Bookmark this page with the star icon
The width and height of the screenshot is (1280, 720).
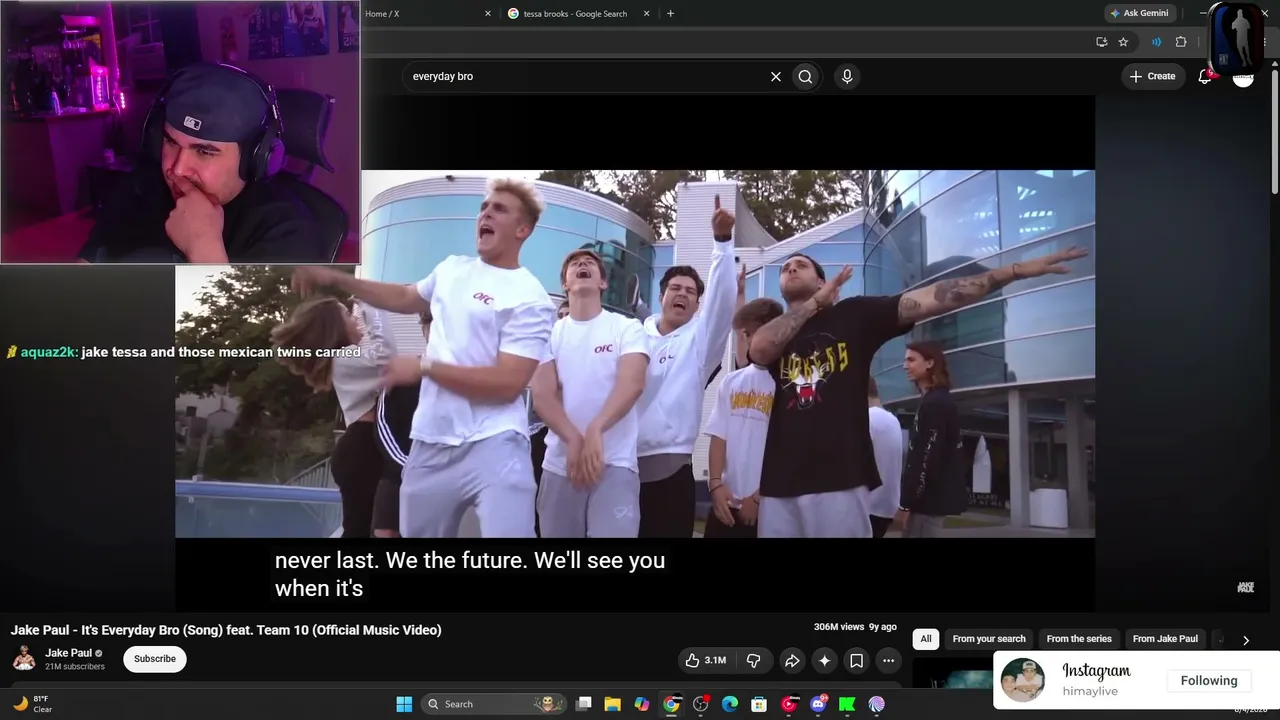coord(1123,42)
